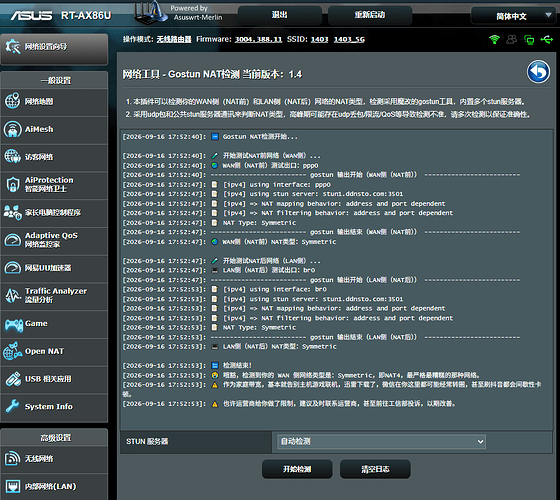
Task: Click the firmware version 3004.388.11 link
Action: [258, 39]
